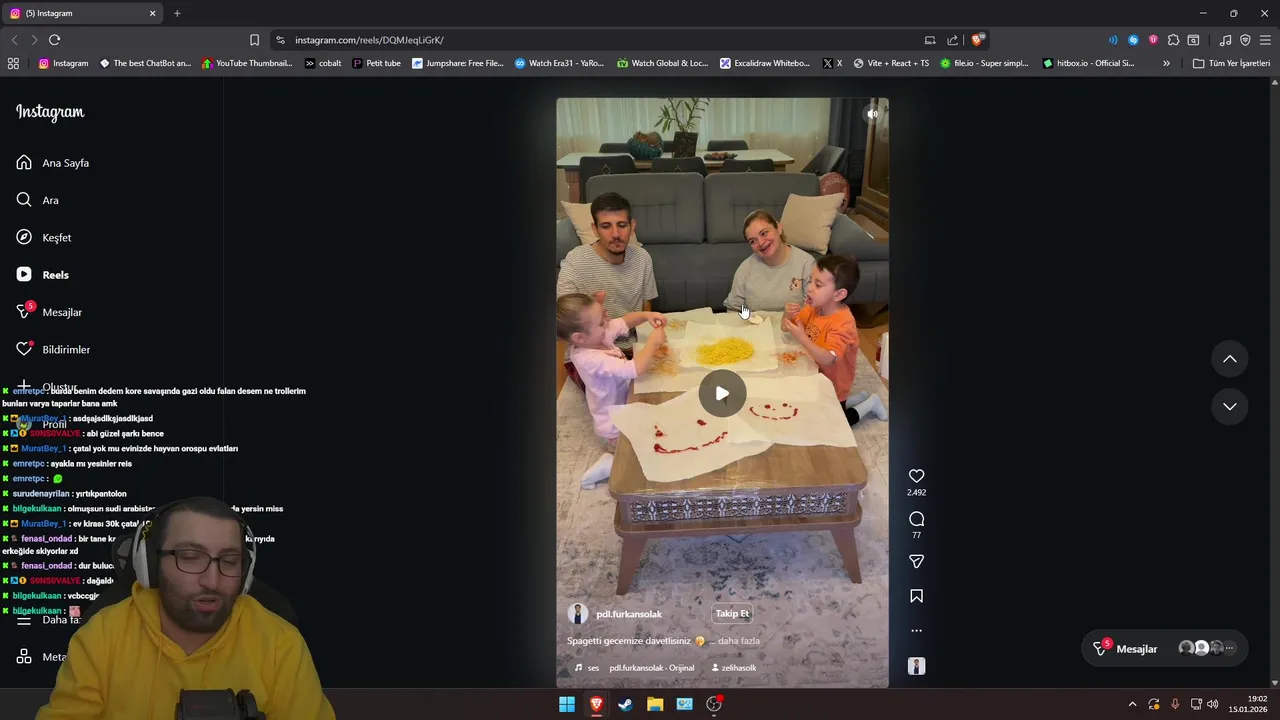This screenshot has height=720, width=1280.
Task: Open File Explorer in taskbar
Action: pos(655,704)
